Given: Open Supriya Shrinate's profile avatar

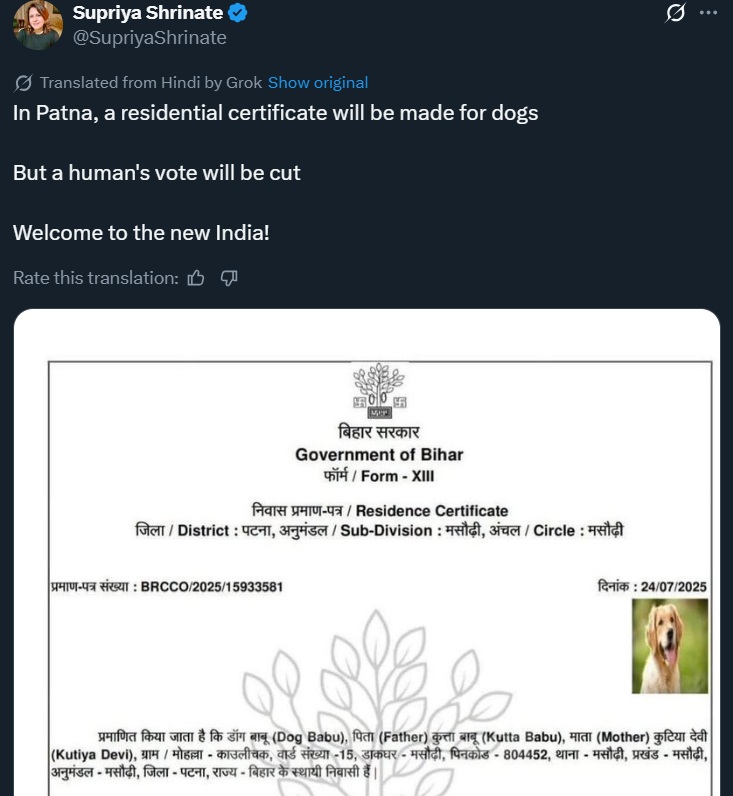Looking at the screenshot, I should (x=37, y=25).
